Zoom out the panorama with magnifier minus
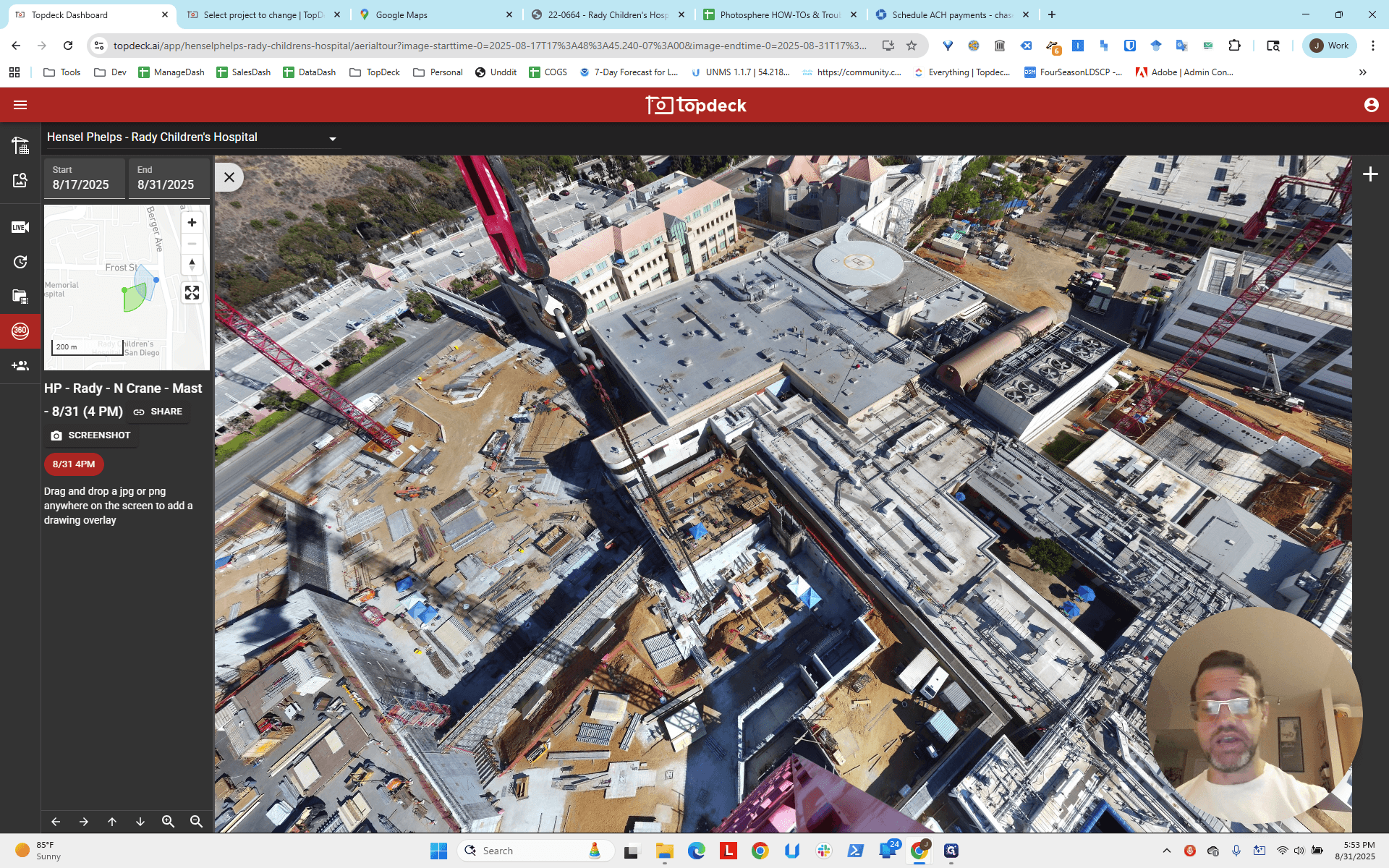The width and height of the screenshot is (1389, 868). [196, 821]
